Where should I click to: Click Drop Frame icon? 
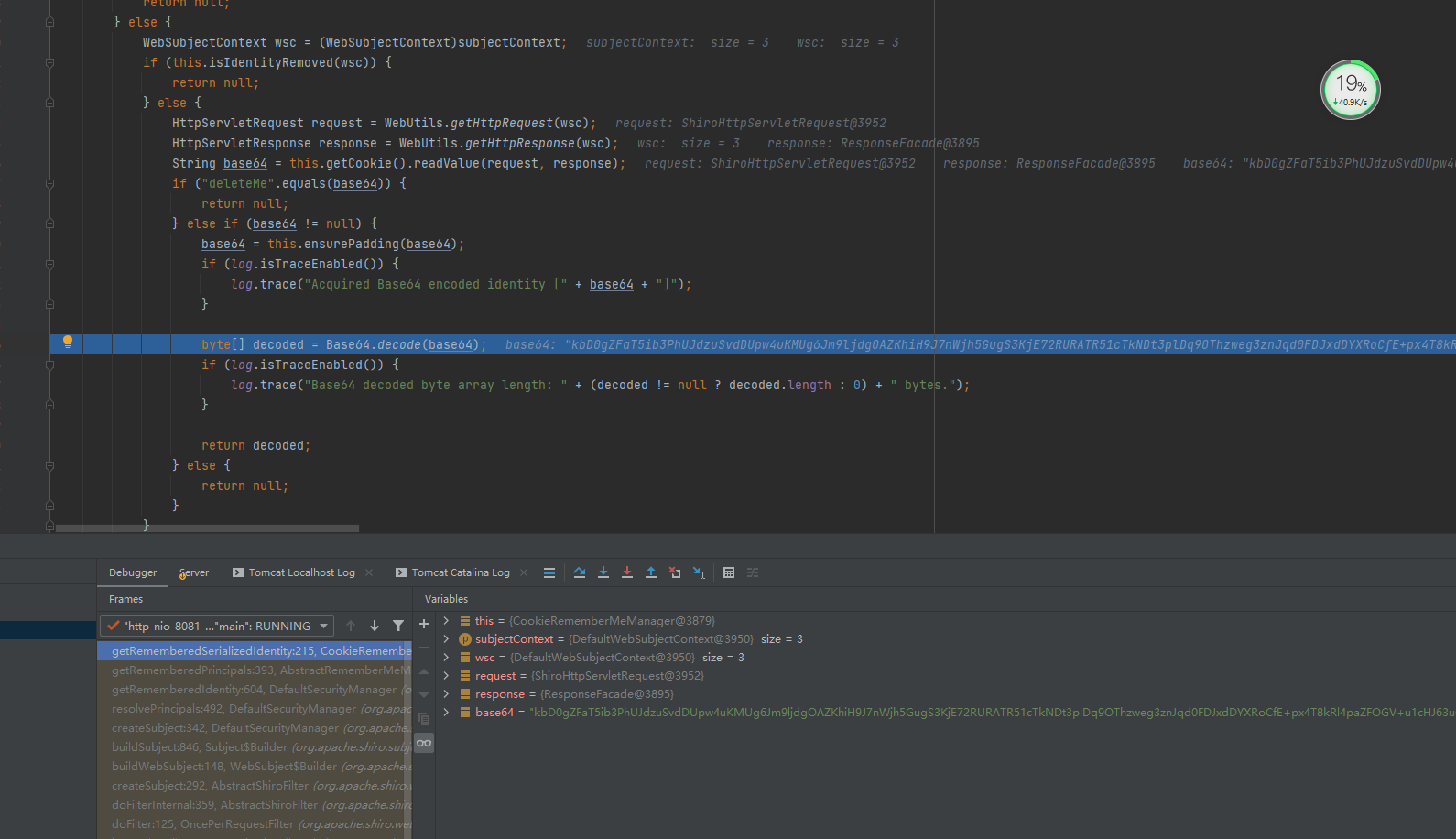(675, 572)
